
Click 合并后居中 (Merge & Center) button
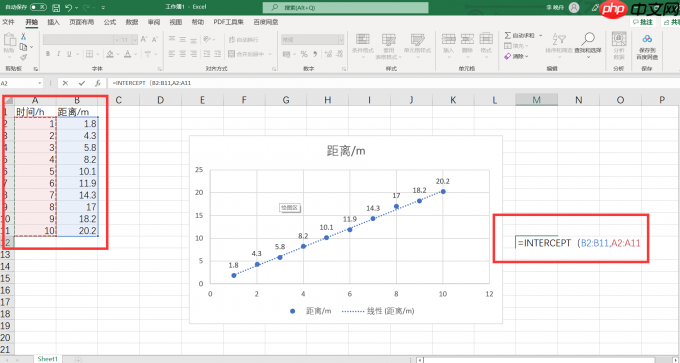[247, 54]
